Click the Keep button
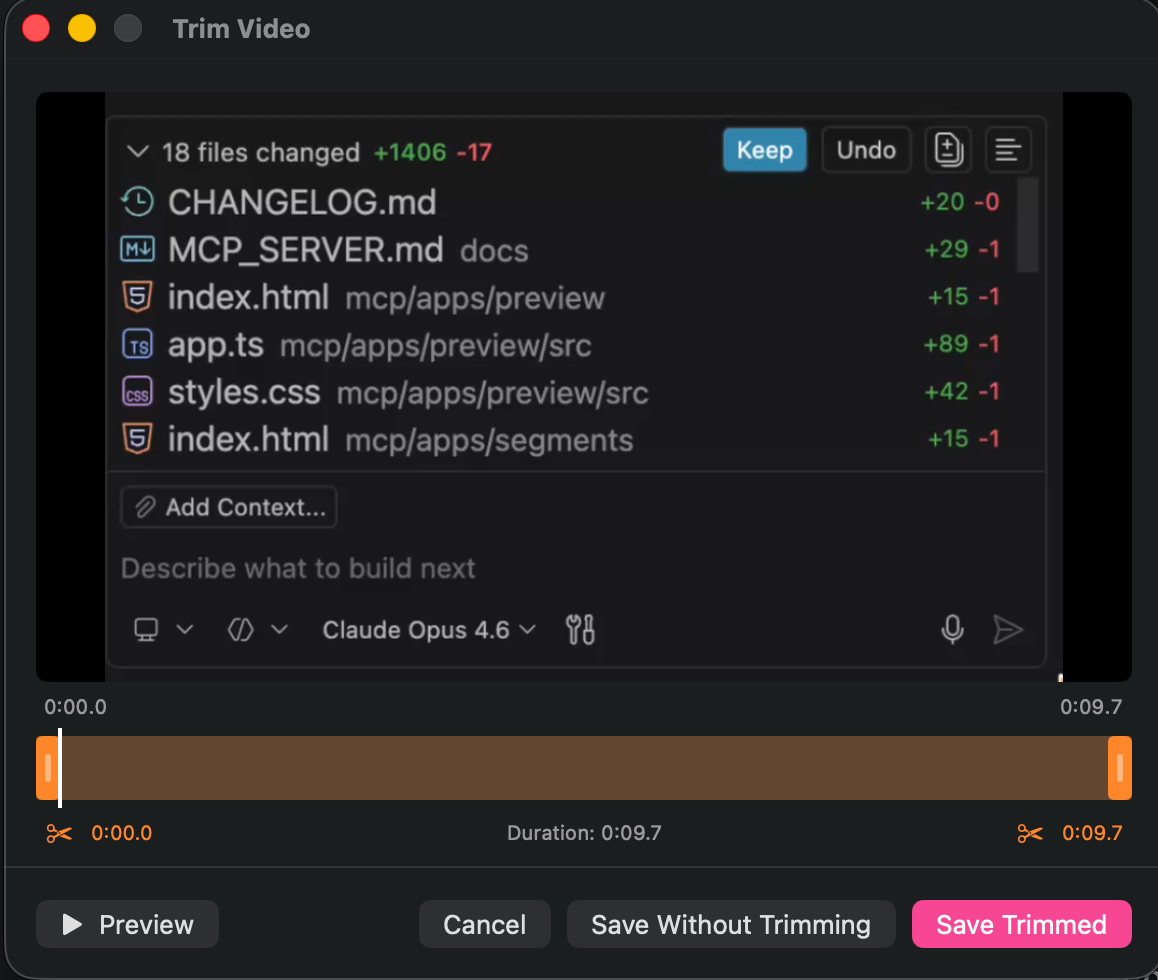1158x980 pixels. [x=764, y=149]
